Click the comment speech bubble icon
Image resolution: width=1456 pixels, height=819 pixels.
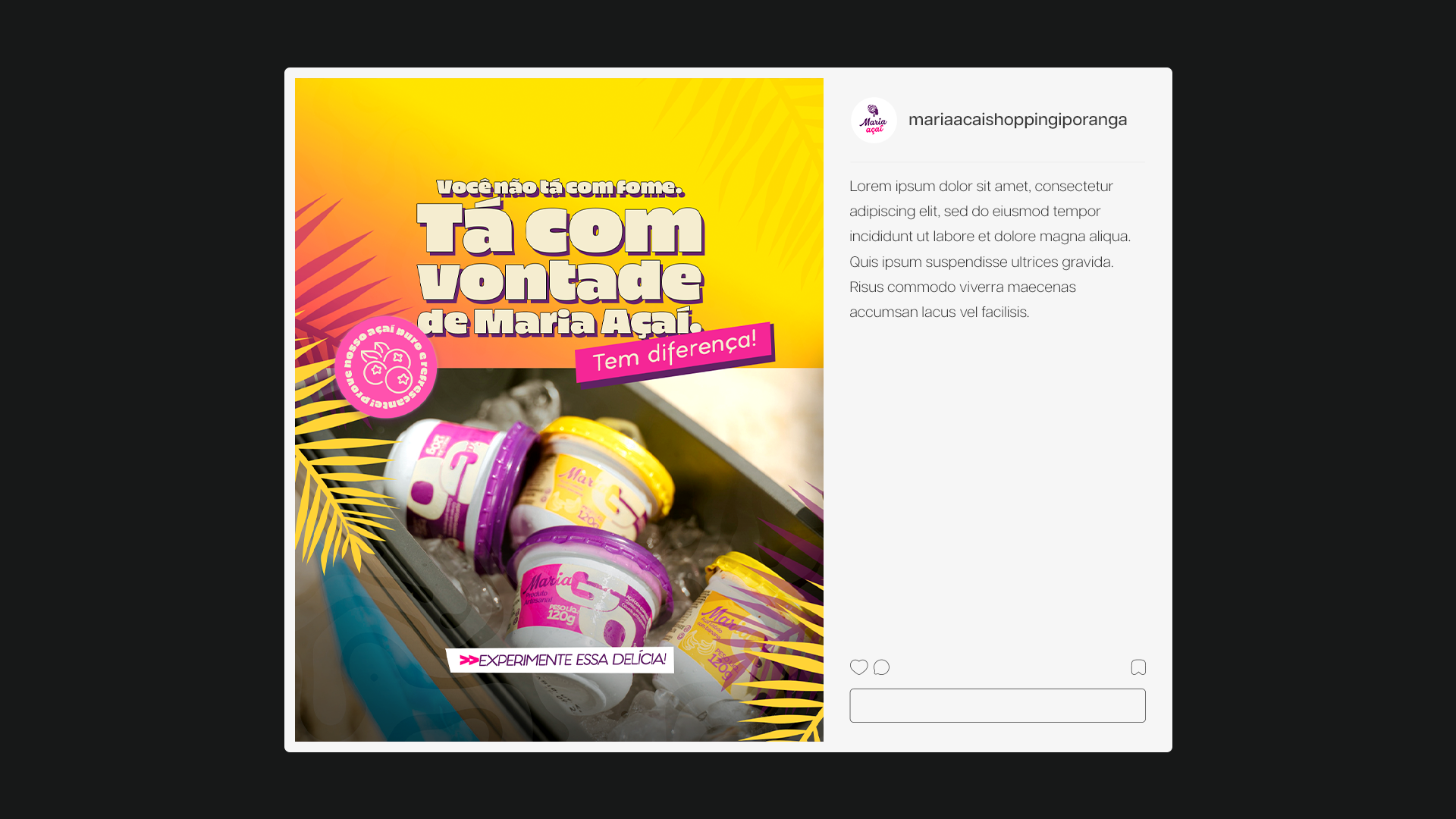click(881, 667)
